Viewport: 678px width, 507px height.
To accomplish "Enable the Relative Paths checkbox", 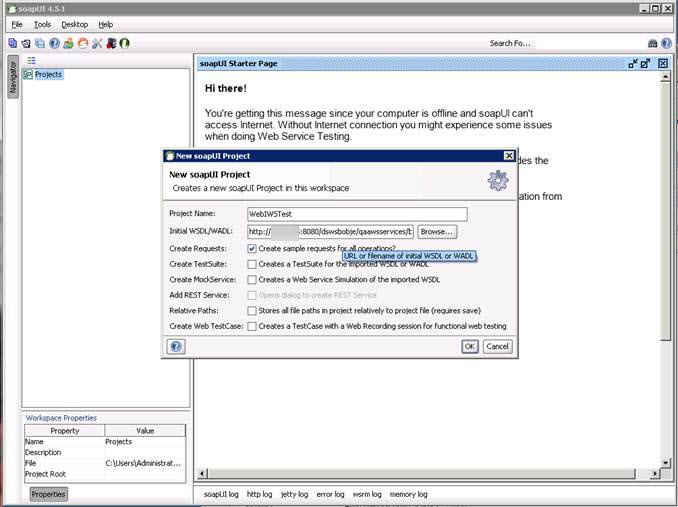I will [x=252, y=311].
